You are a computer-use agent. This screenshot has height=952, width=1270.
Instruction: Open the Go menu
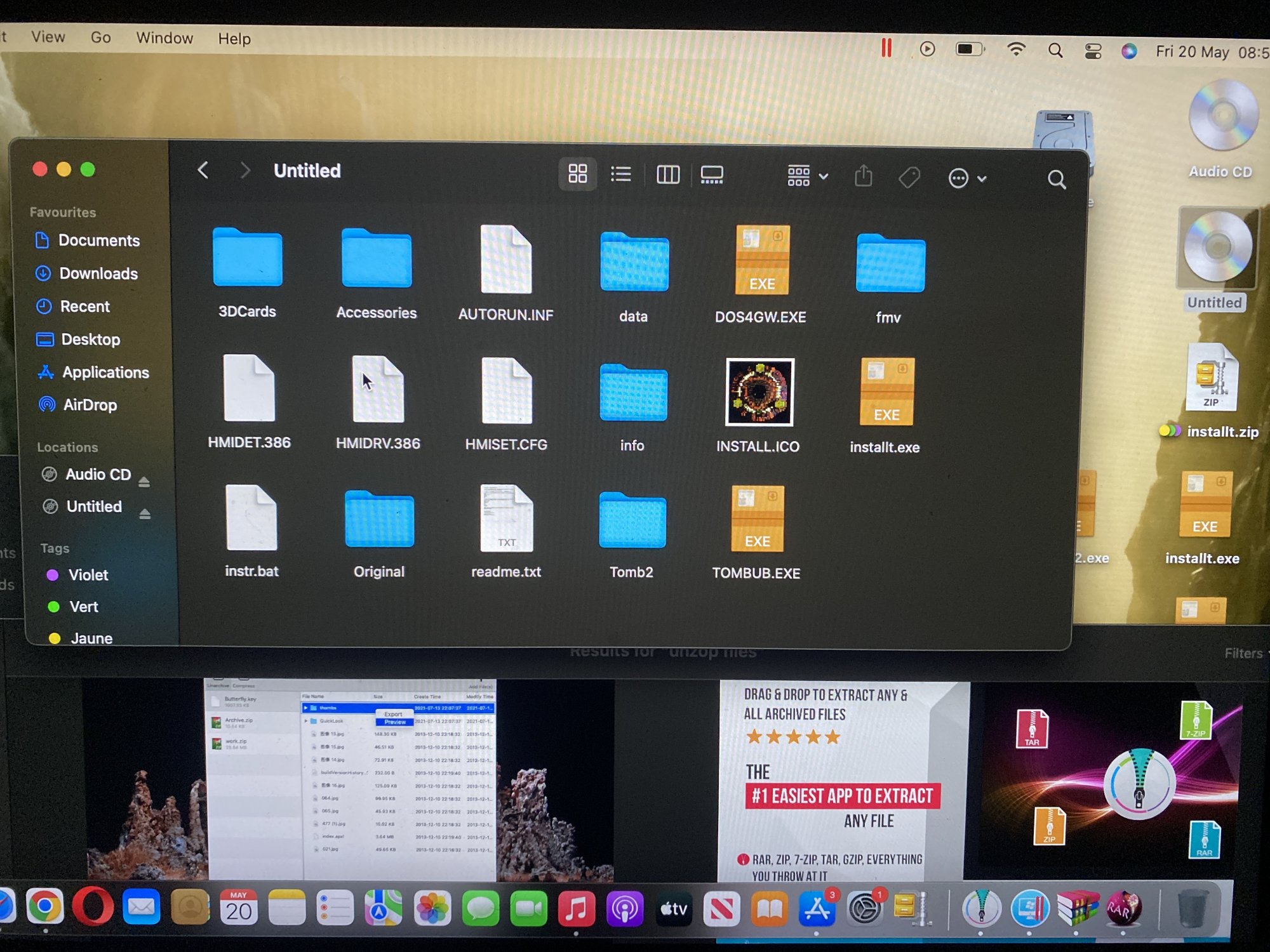[100, 37]
